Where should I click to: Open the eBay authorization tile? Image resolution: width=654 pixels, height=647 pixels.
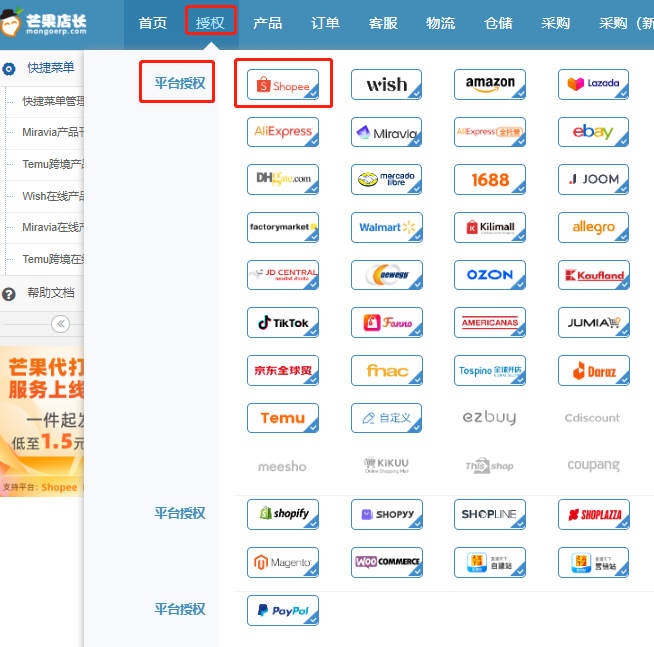click(x=593, y=132)
